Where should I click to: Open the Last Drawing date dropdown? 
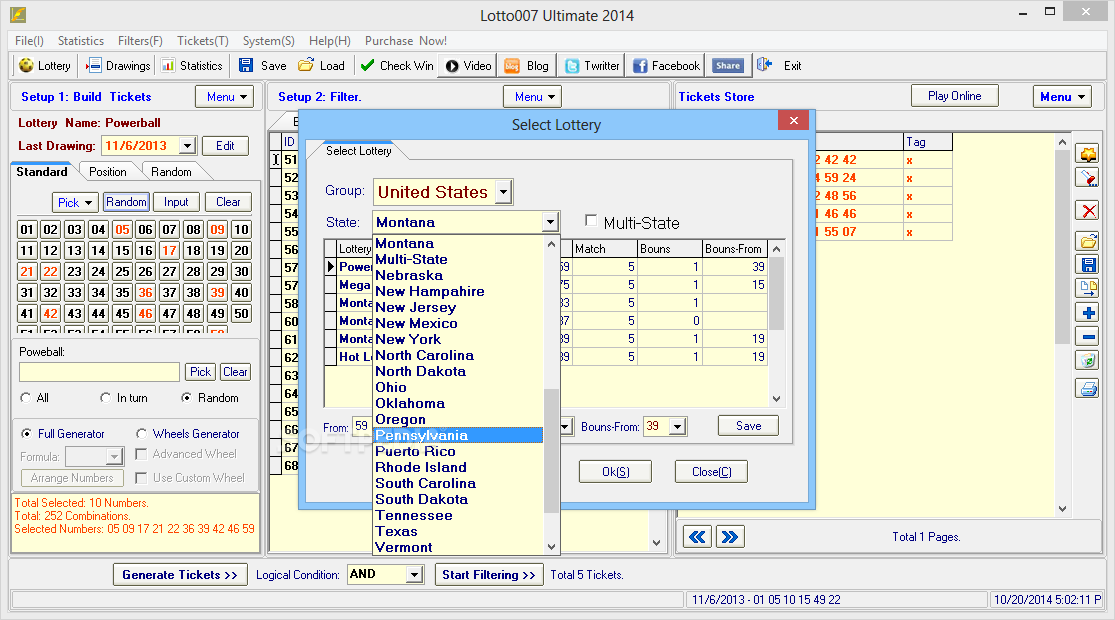(x=187, y=146)
